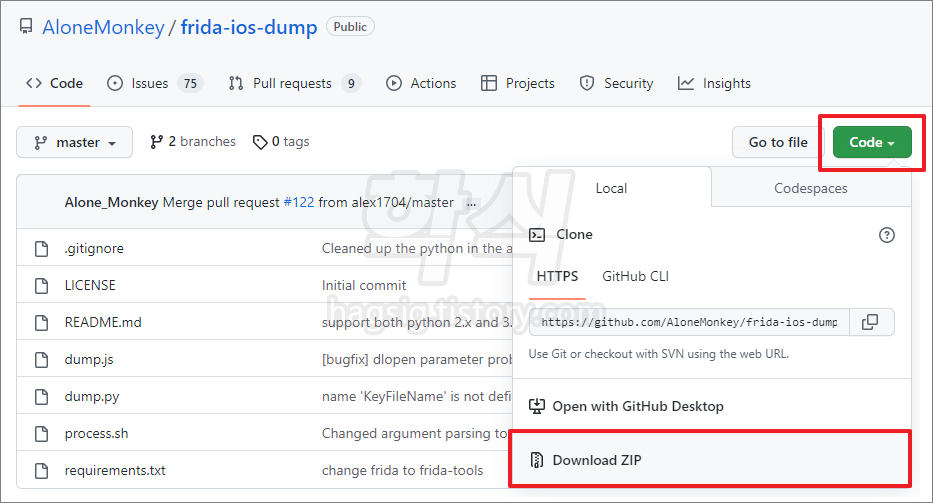The image size is (933, 503).
Task: Click the Projects table icon
Action: (489, 83)
